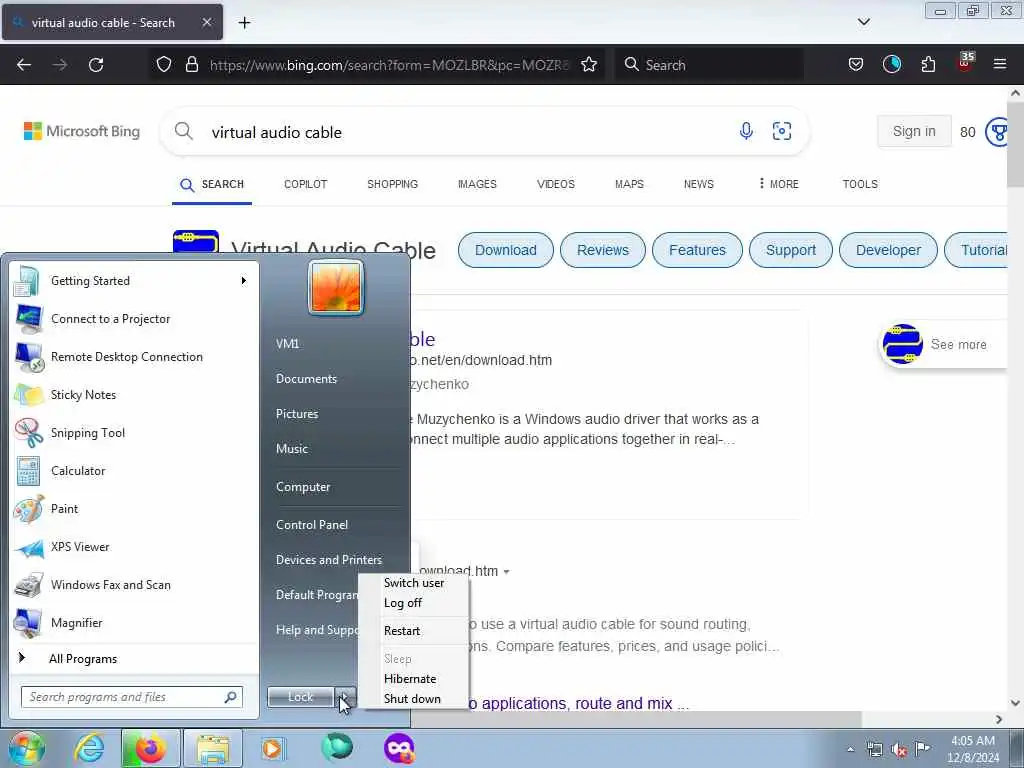The image size is (1024, 768).
Task: Open Internet Explorer from taskbar
Action: (89, 748)
